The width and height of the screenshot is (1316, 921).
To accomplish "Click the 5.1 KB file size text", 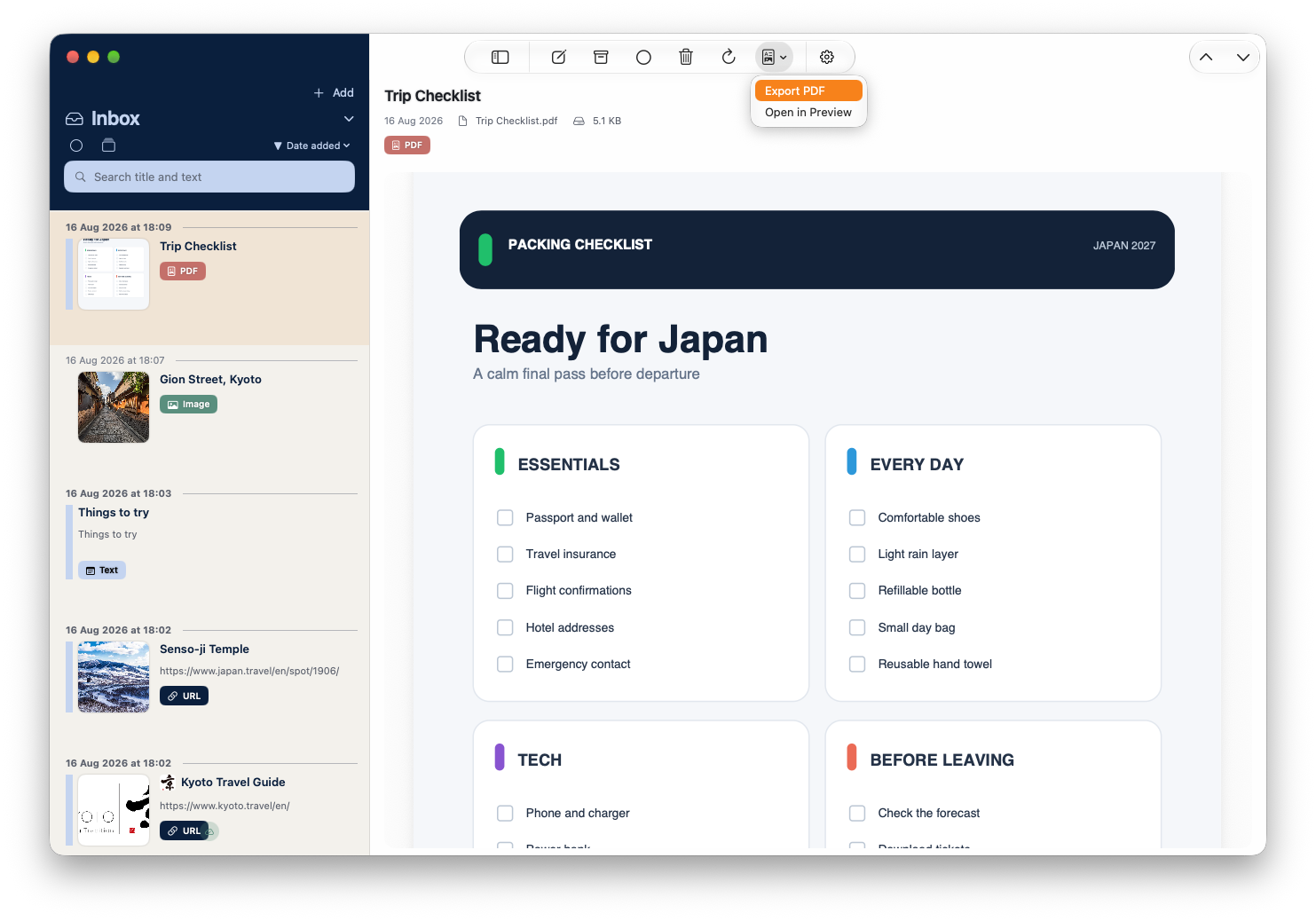I will (x=607, y=121).
